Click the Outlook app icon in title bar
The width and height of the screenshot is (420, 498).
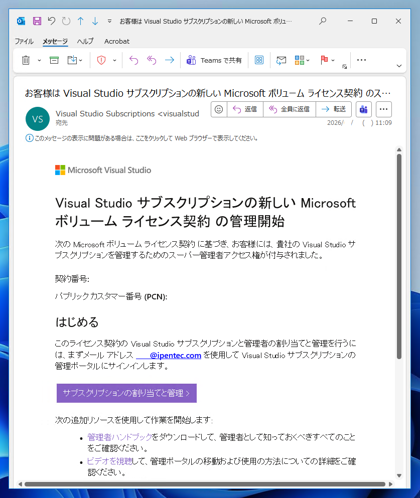(21, 21)
